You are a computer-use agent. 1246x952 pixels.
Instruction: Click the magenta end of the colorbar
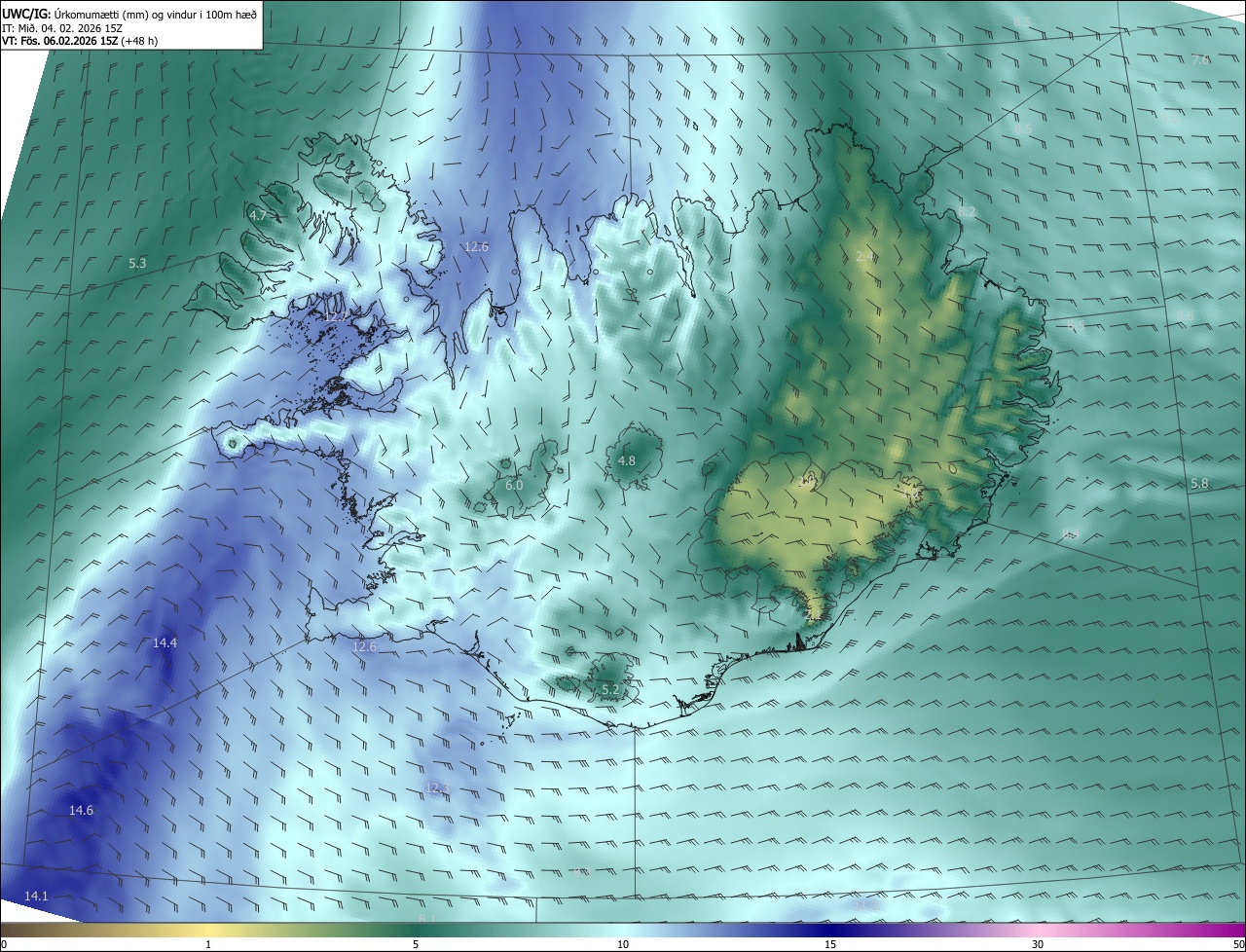[x=1227, y=930]
